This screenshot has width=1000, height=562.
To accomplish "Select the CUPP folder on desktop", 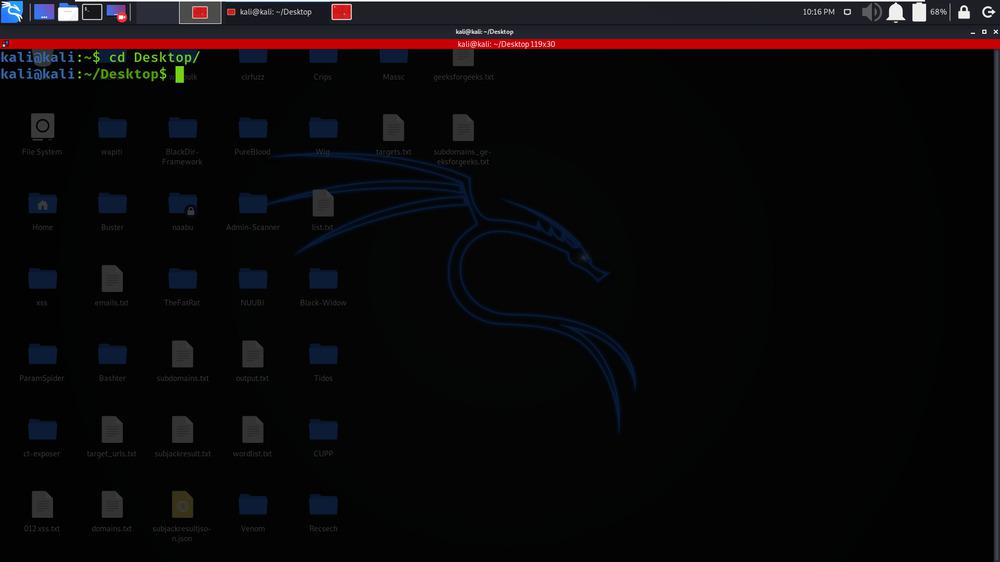I will click(323, 437).
